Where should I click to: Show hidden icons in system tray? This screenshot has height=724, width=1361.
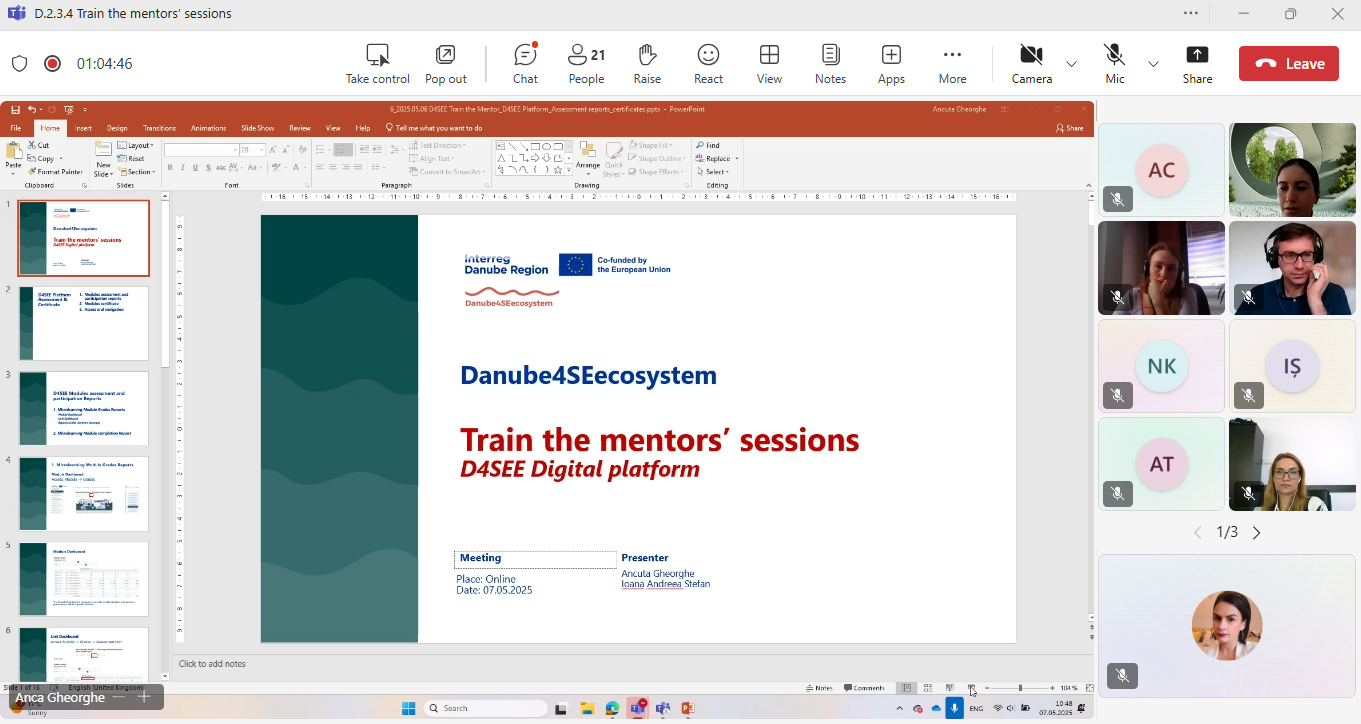point(899,708)
